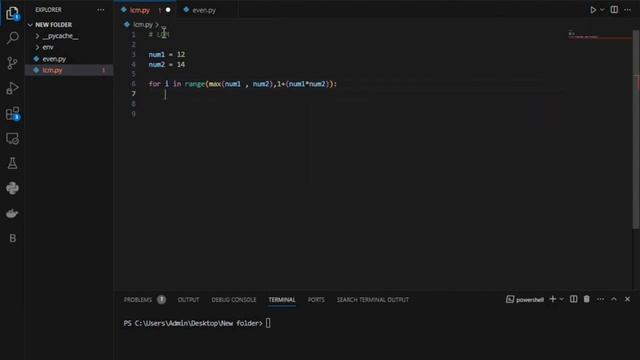640x360 pixels.
Task: Close unsaved lcm.py tab via dot
Action: [x=168, y=10]
